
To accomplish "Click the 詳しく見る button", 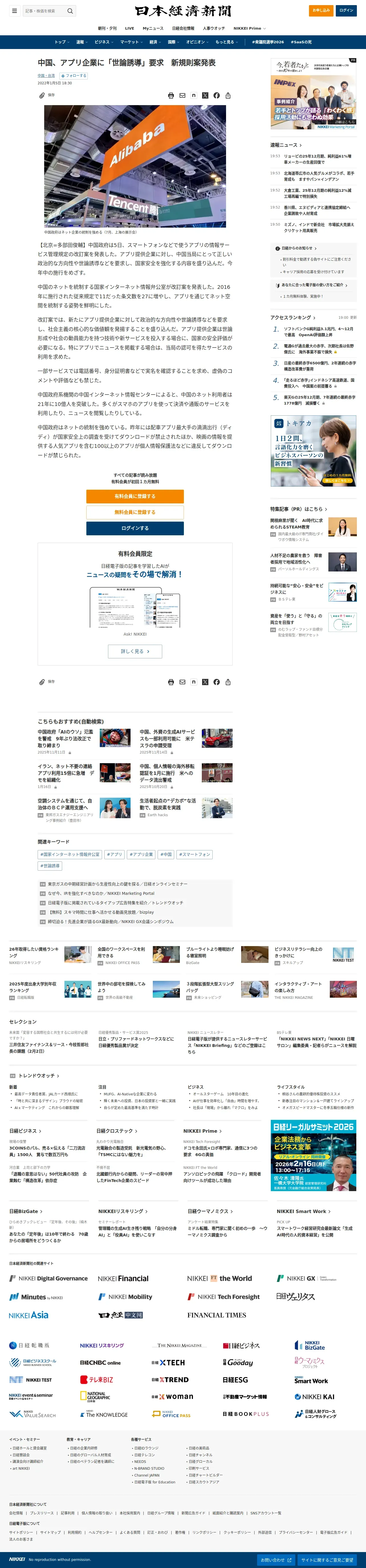I will tap(135, 651).
